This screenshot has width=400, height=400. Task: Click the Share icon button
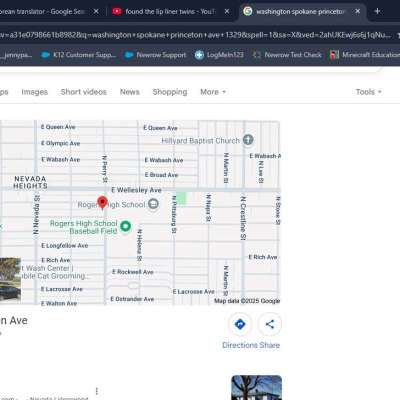[x=270, y=324]
